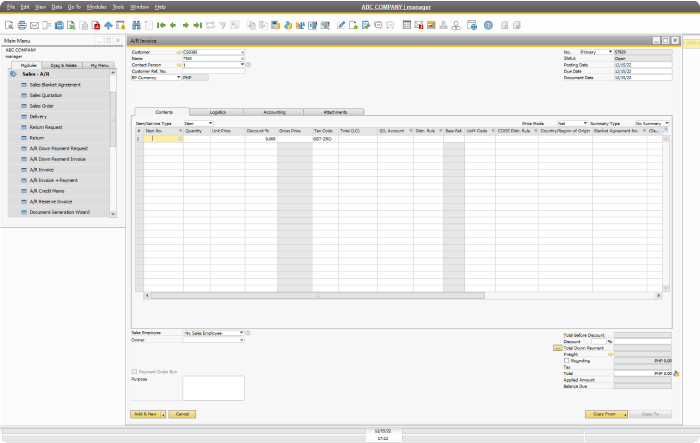Switch to Find mode with binoculars icon
700x443 pixels.
pos(137,25)
